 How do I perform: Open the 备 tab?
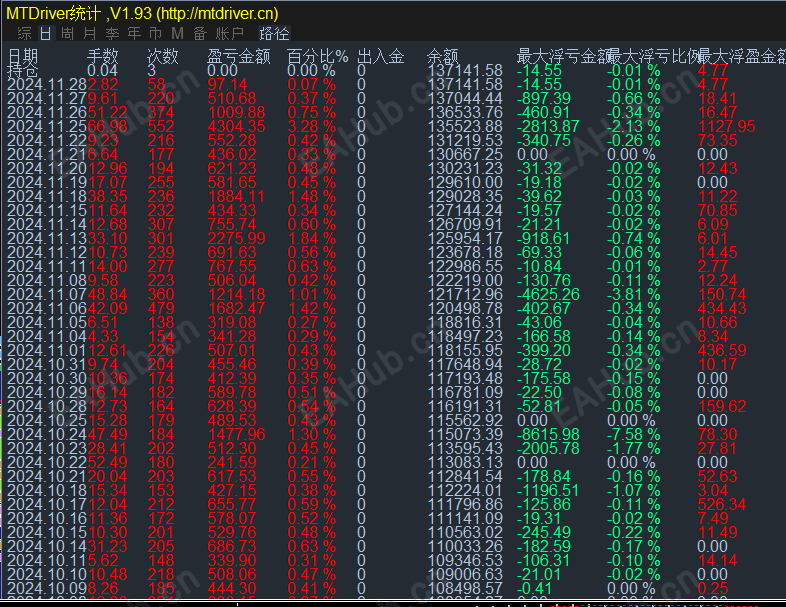coord(200,34)
